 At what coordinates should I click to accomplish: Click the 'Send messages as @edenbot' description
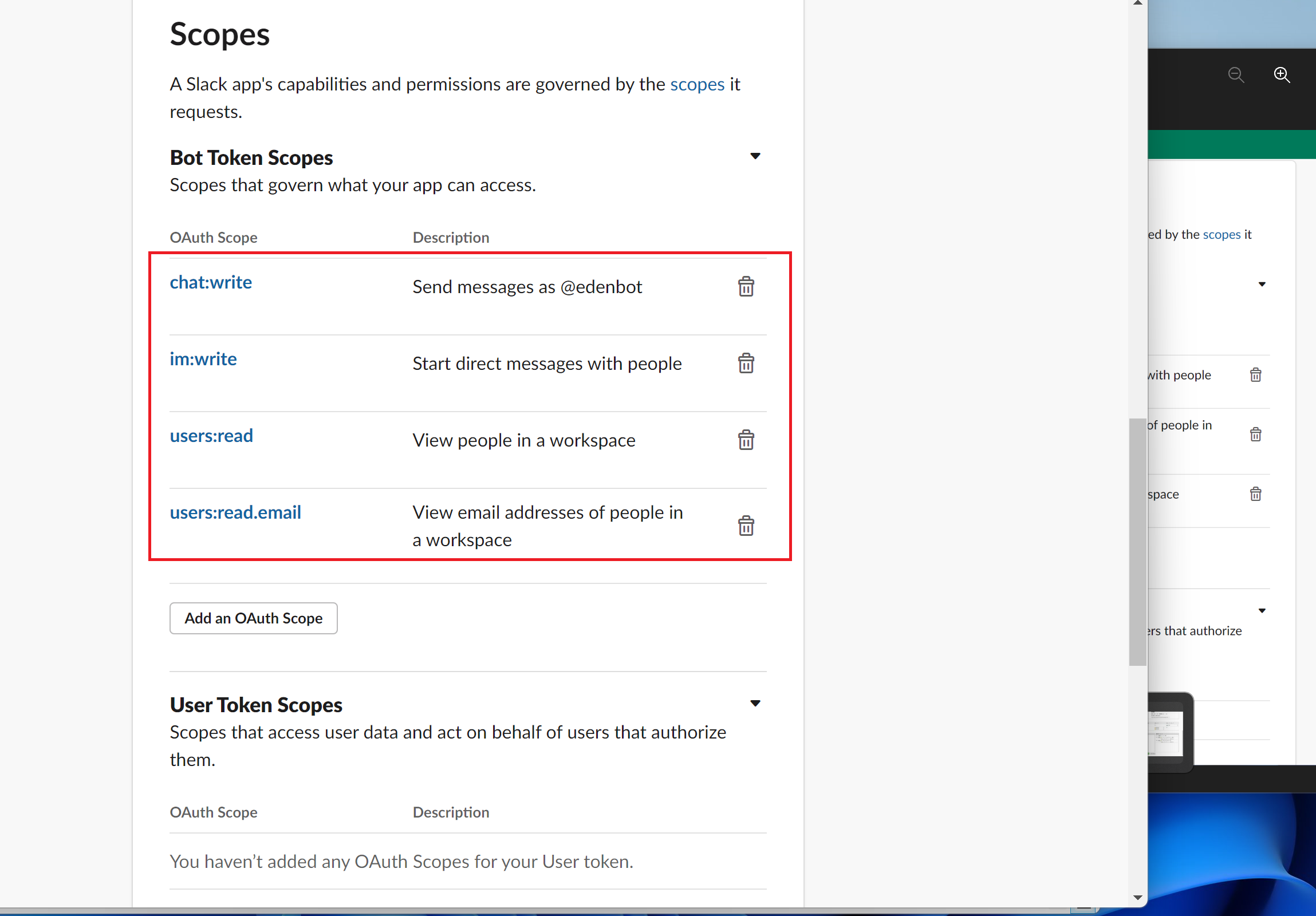[527, 286]
